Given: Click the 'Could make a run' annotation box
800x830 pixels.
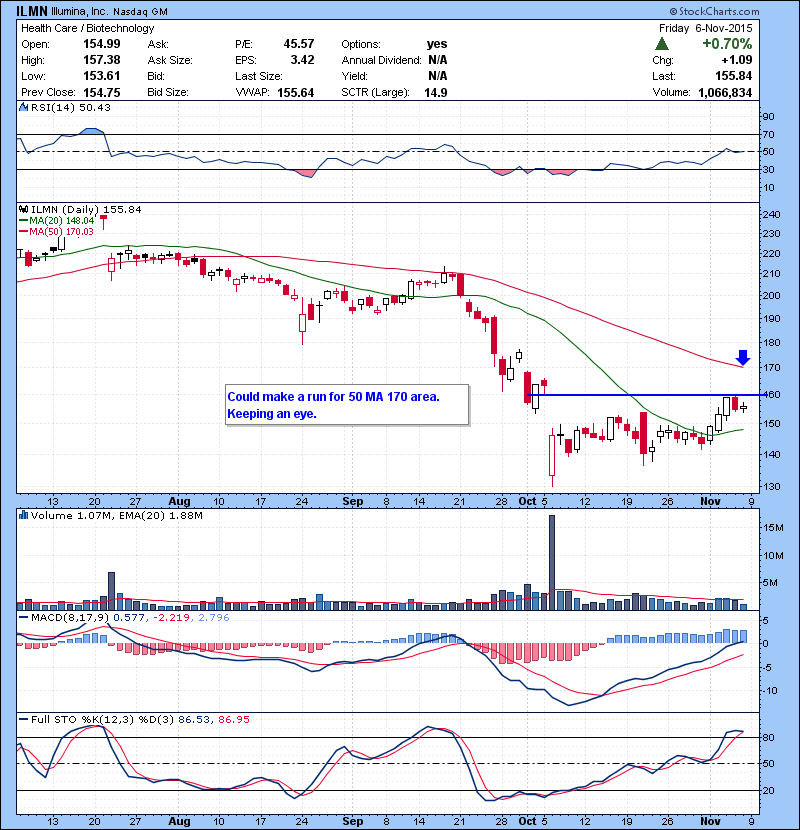Looking at the screenshot, I should 347,405.
